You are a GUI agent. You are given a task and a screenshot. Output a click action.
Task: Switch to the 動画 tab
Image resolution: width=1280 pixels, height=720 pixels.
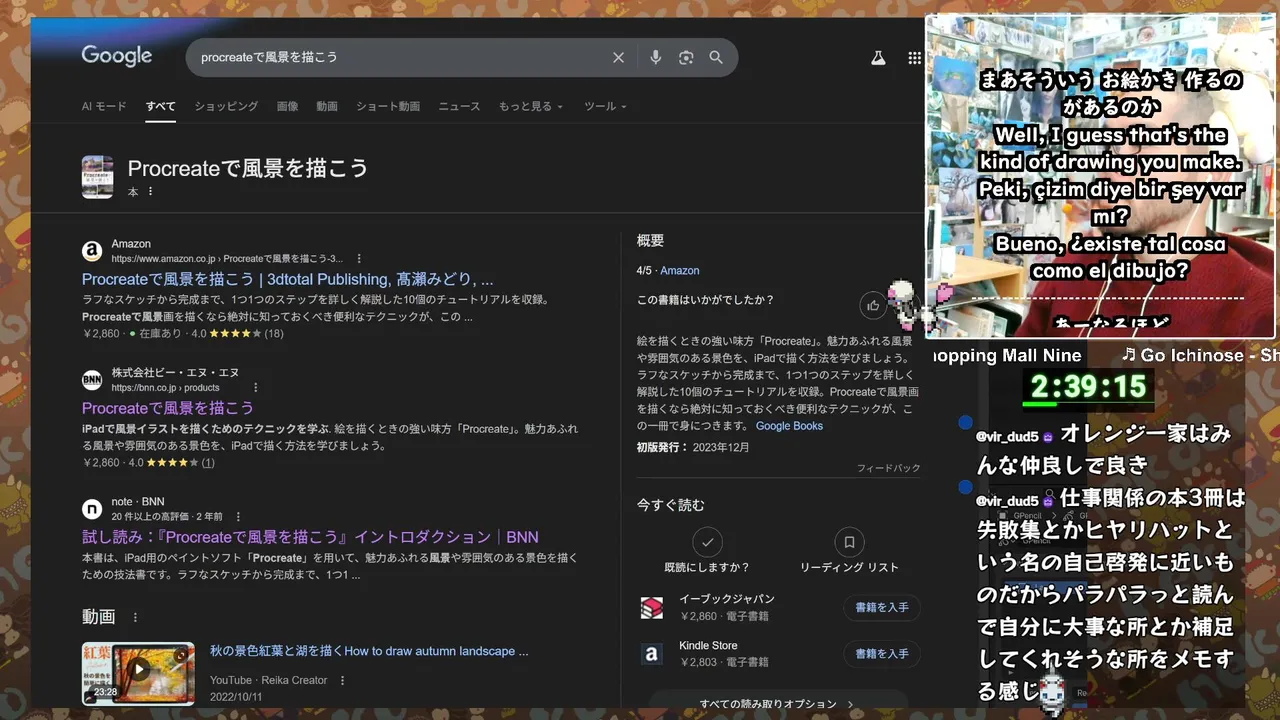tap(327, 106)
